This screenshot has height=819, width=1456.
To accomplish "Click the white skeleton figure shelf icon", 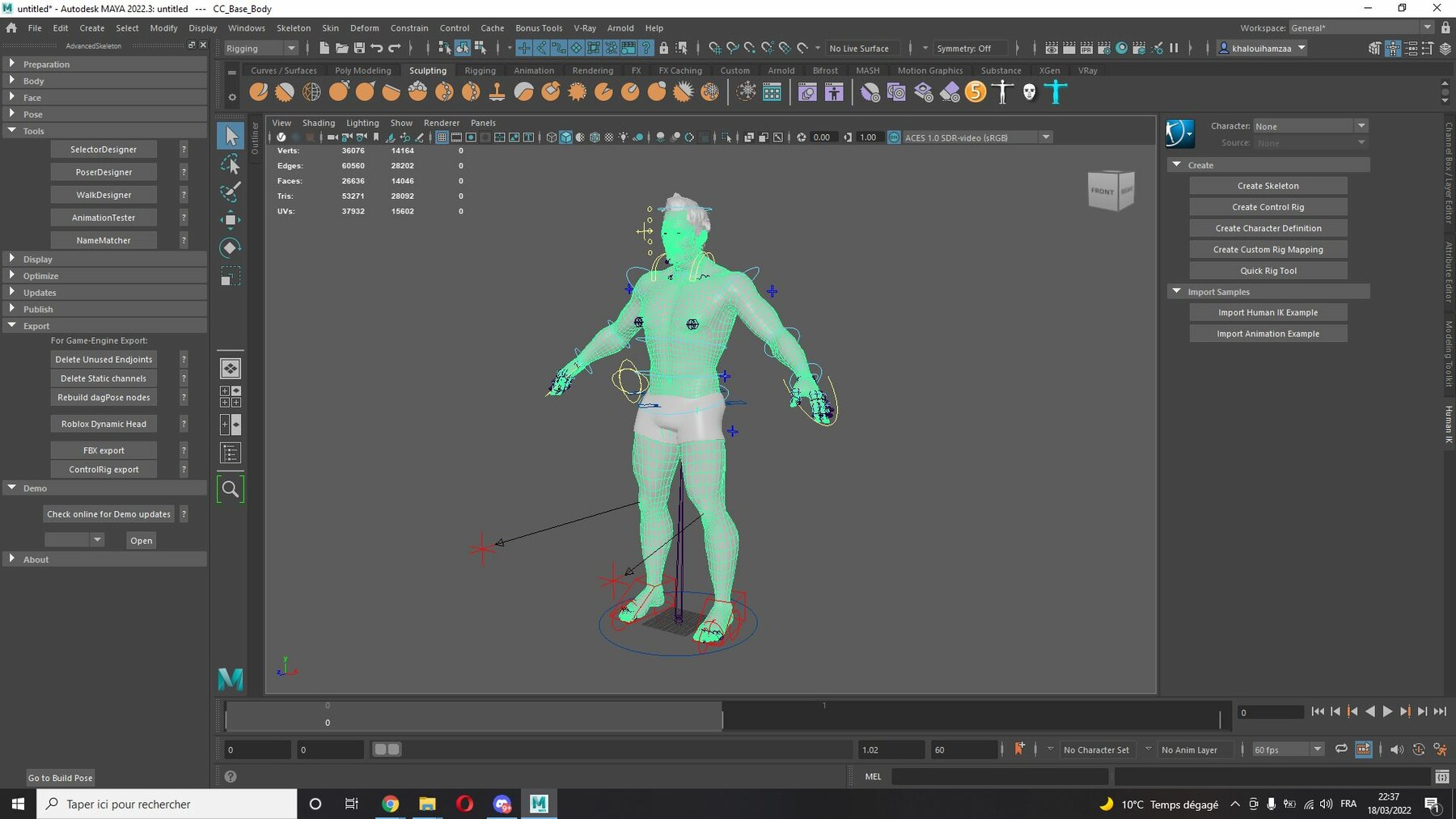I will click(x=1003, y=92).
